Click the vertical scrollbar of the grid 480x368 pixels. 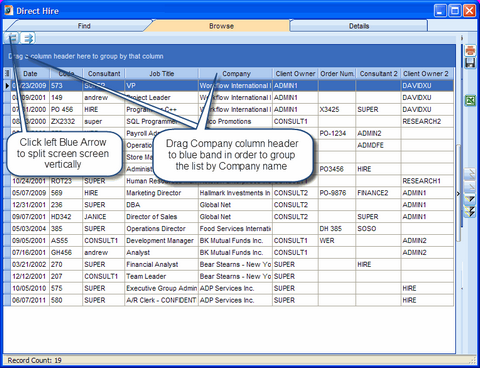coord(459,192)
